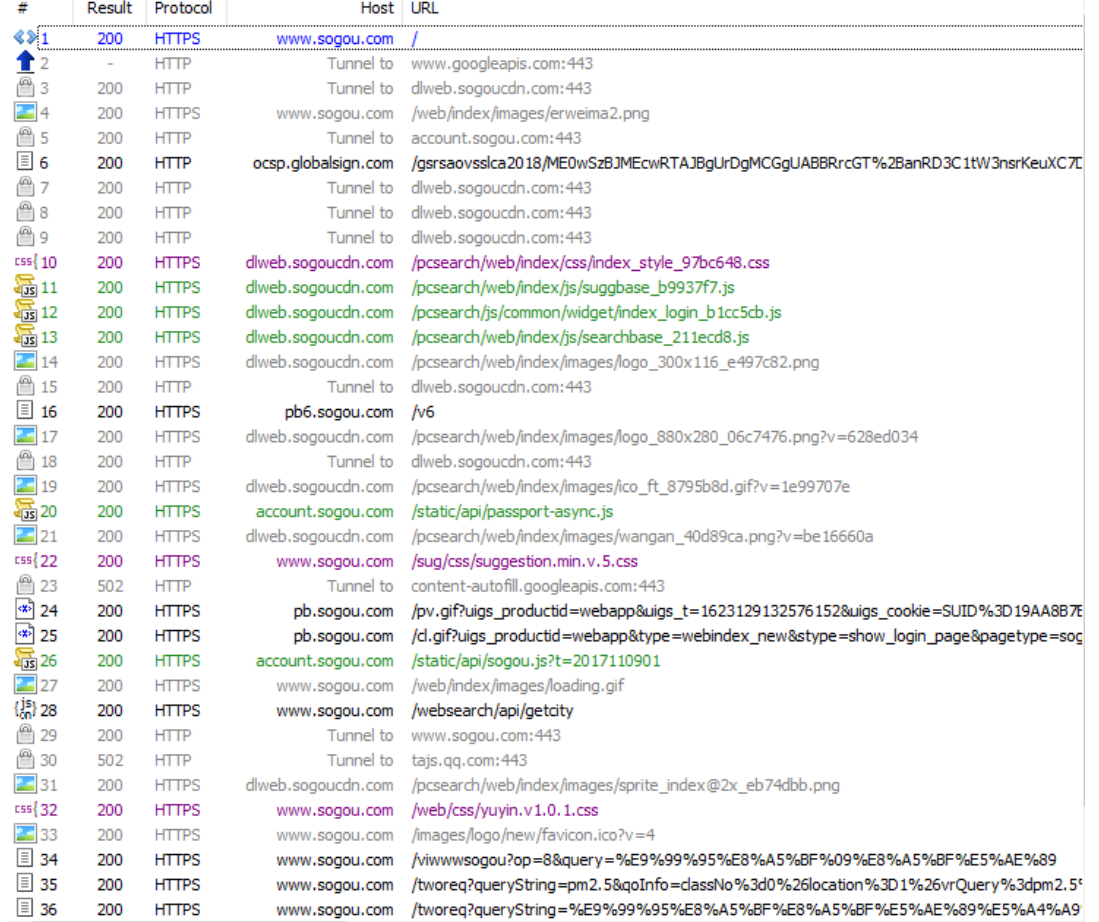
Task: Select host www.sogou.com in row 1
Action: click(x=335, y=39)
